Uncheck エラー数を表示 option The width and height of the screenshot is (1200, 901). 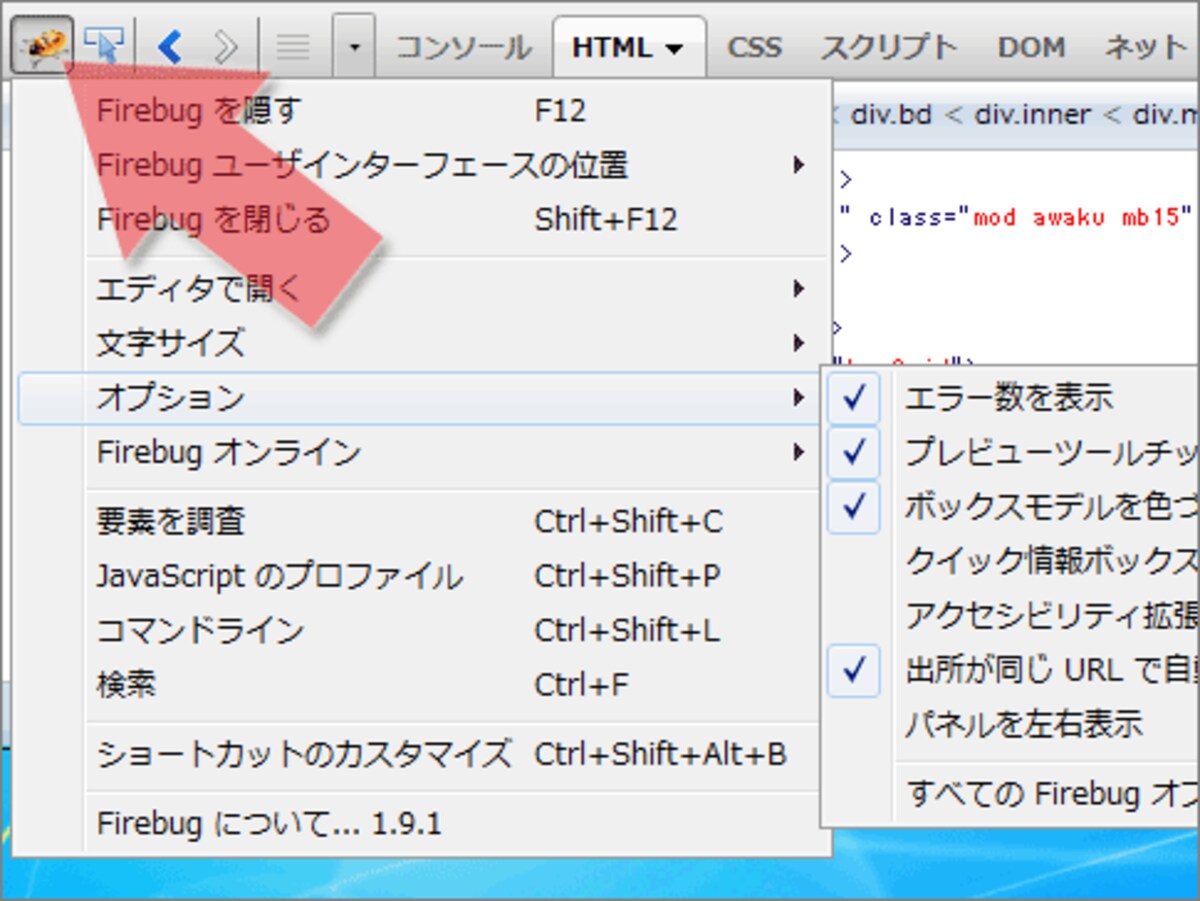(x=1012, y=398)
